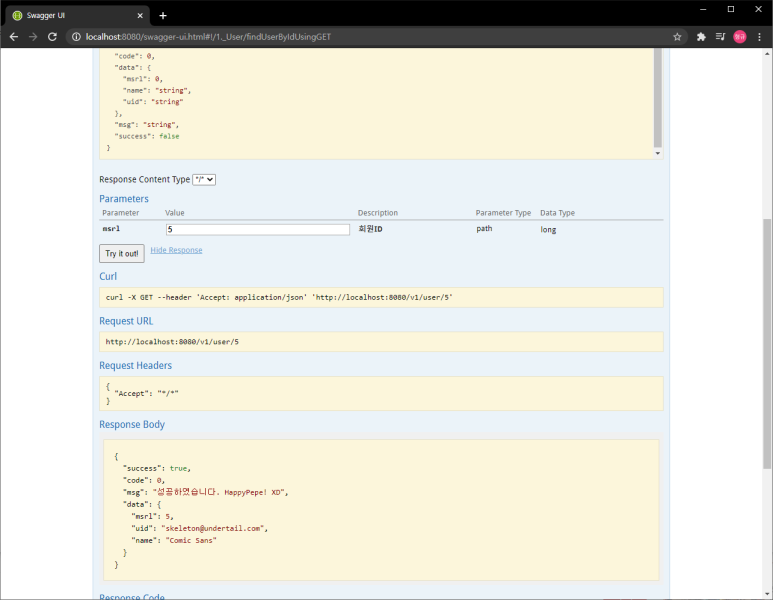Close the Swagger UI tab
The width and height of the screenshot is (773, 600).
(x=140, y=16)
